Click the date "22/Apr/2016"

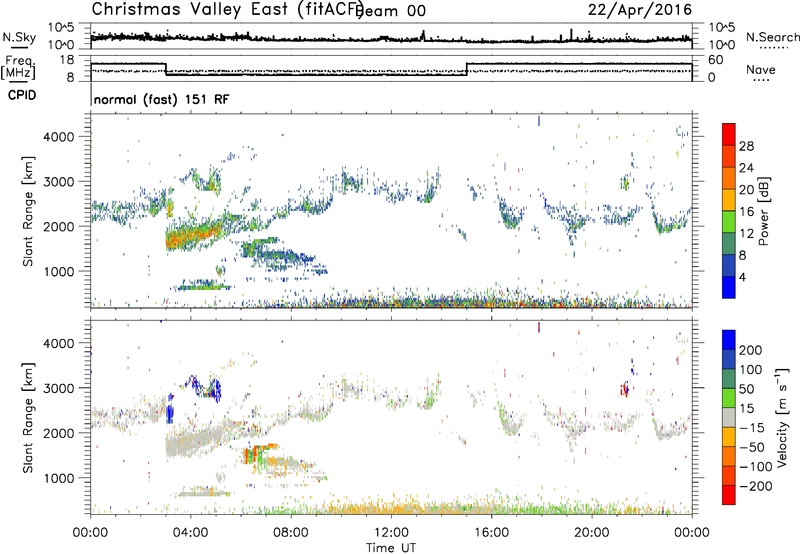click(640, 10)
